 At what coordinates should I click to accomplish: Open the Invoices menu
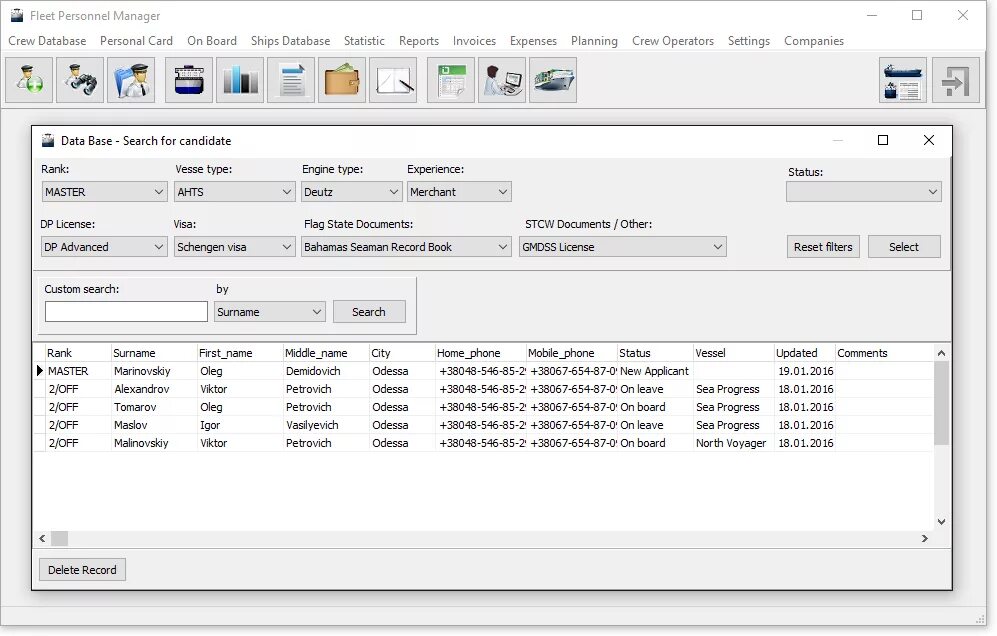pyautogui.click(x=474, y=41)
